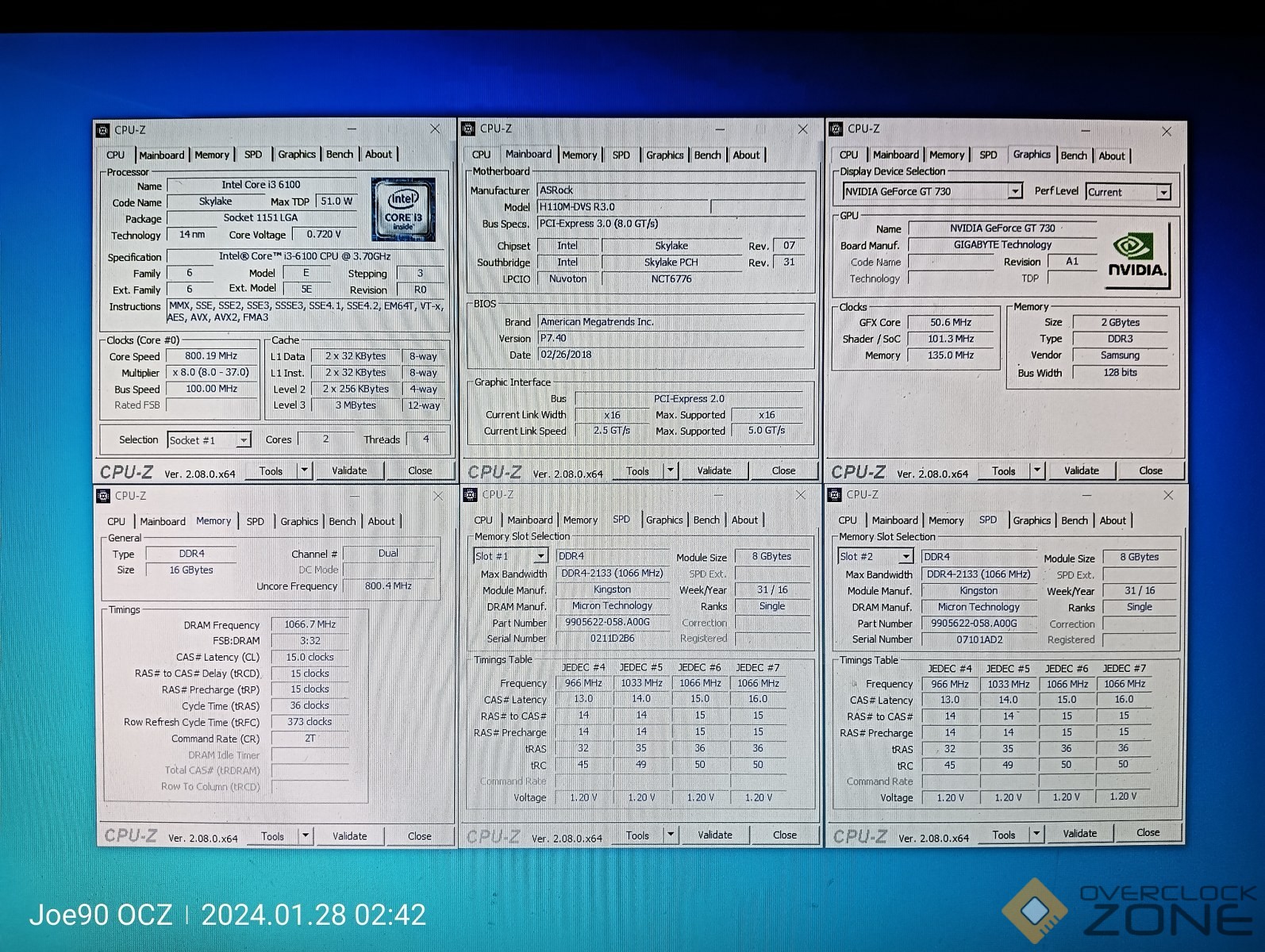Close the GeForce graphics window with its X button

(x=1167, y=131)
